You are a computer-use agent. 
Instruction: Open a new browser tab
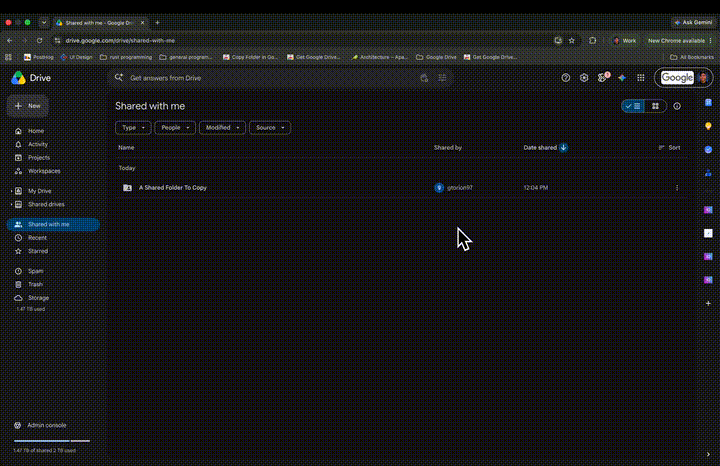158,22
